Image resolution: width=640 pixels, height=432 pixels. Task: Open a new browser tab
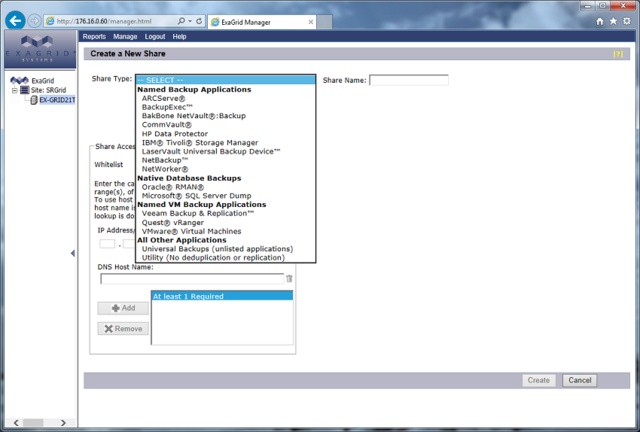(324, 22)
